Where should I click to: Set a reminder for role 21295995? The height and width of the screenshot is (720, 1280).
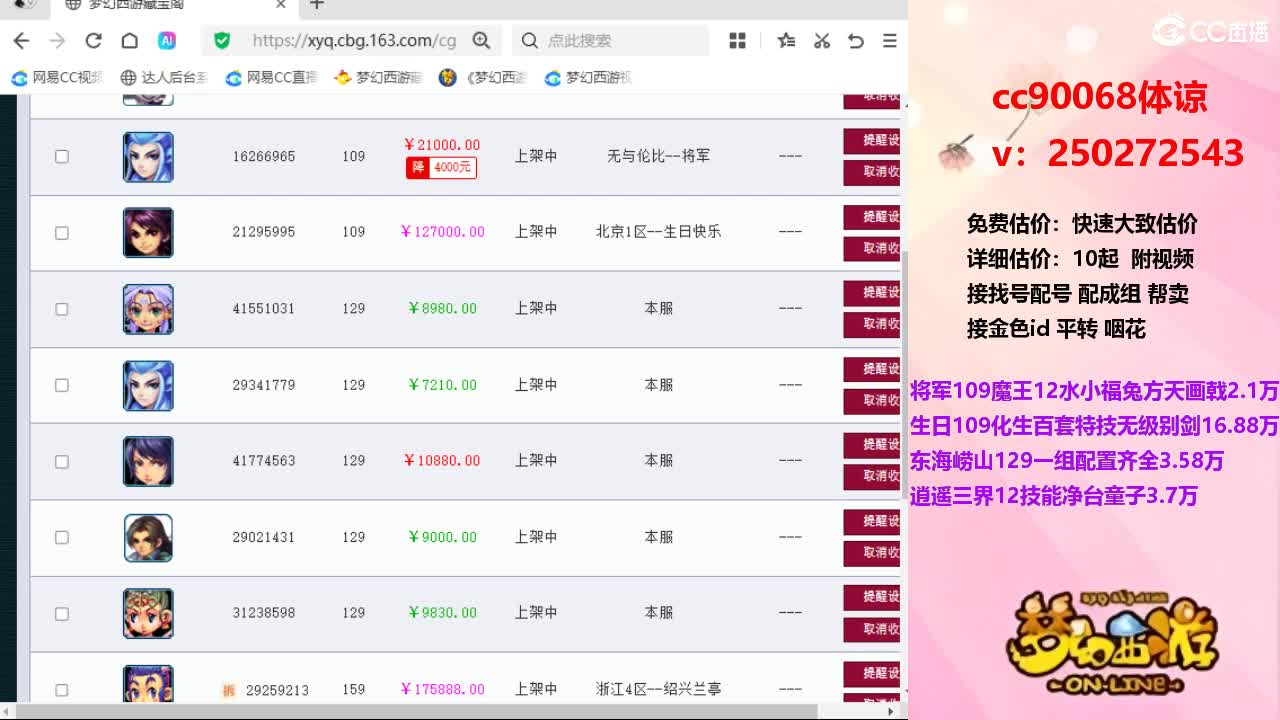point(872,216)
